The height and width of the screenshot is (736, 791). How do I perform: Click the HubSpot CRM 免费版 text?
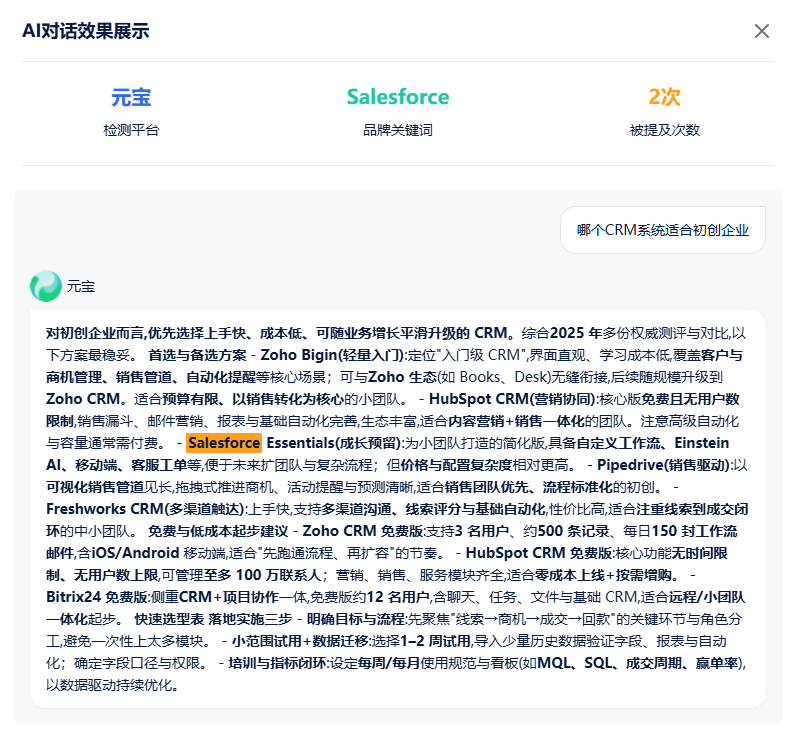(x=538, y=553)
